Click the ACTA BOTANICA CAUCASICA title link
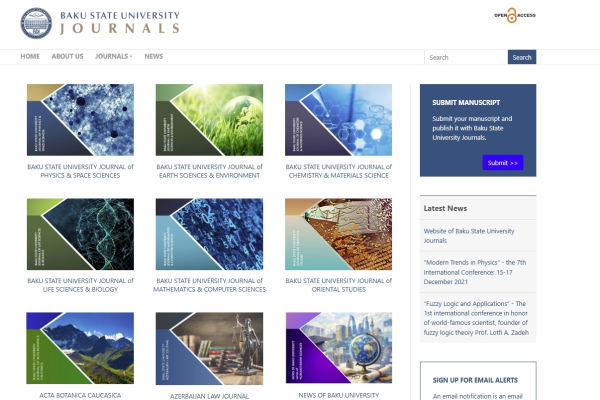The width and height of the screenshot is (600, 400). (80, 395)
